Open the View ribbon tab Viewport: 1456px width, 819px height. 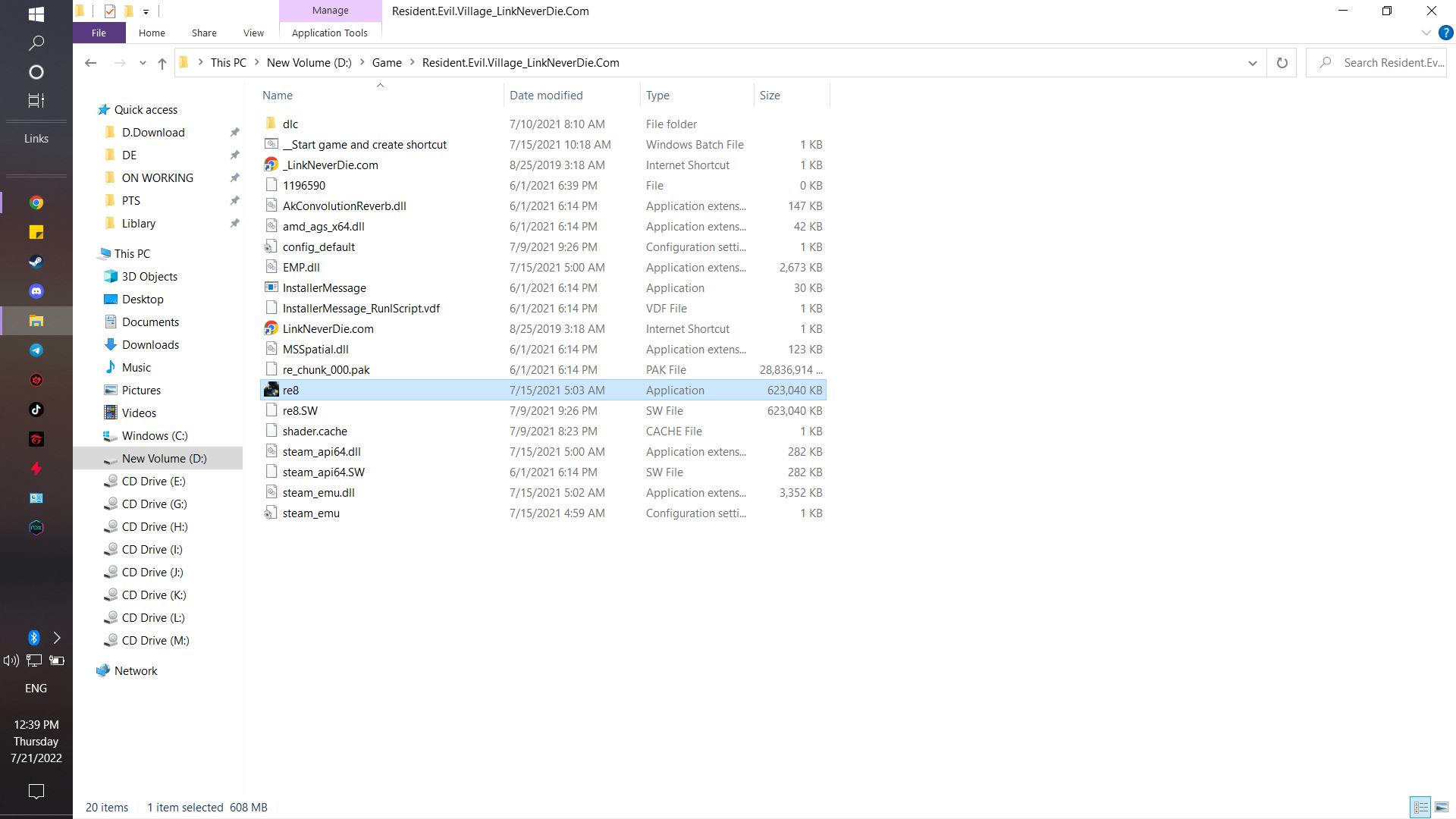pos(253,33)
